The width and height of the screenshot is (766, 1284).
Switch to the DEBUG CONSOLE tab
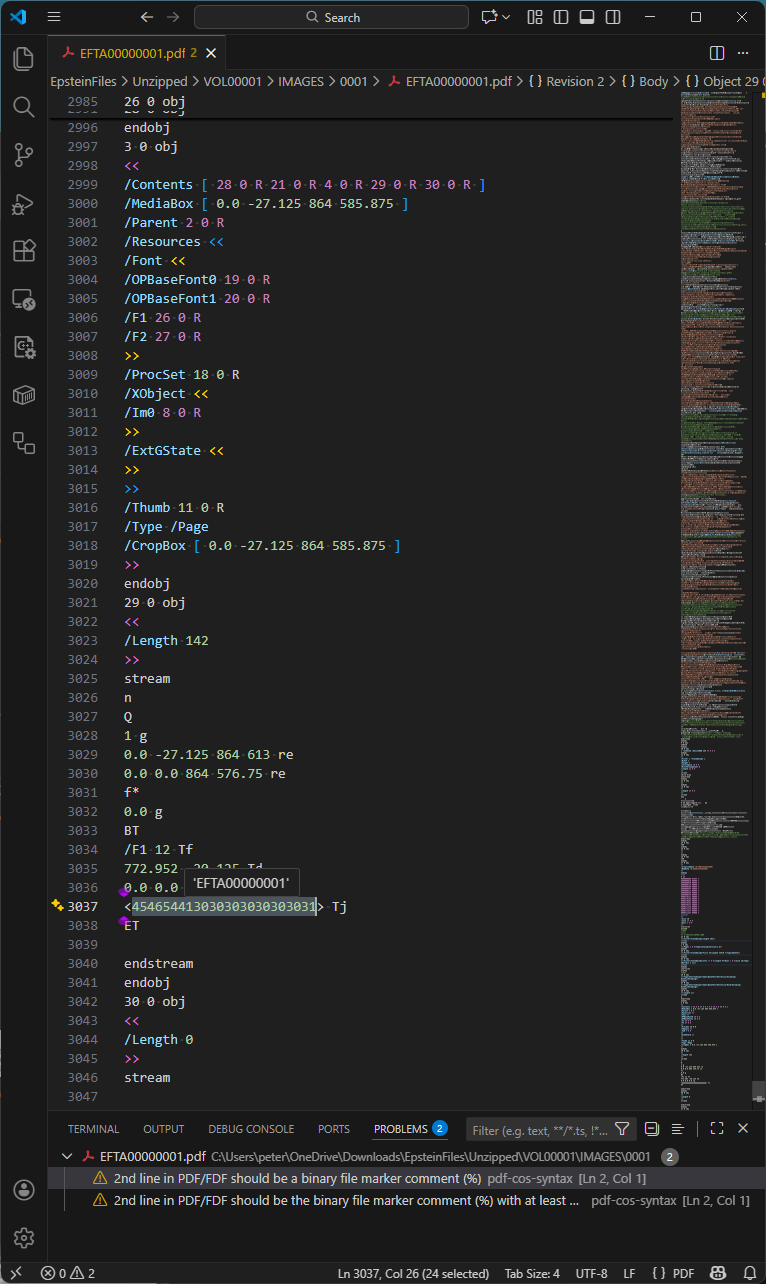tap(251, 1129)
